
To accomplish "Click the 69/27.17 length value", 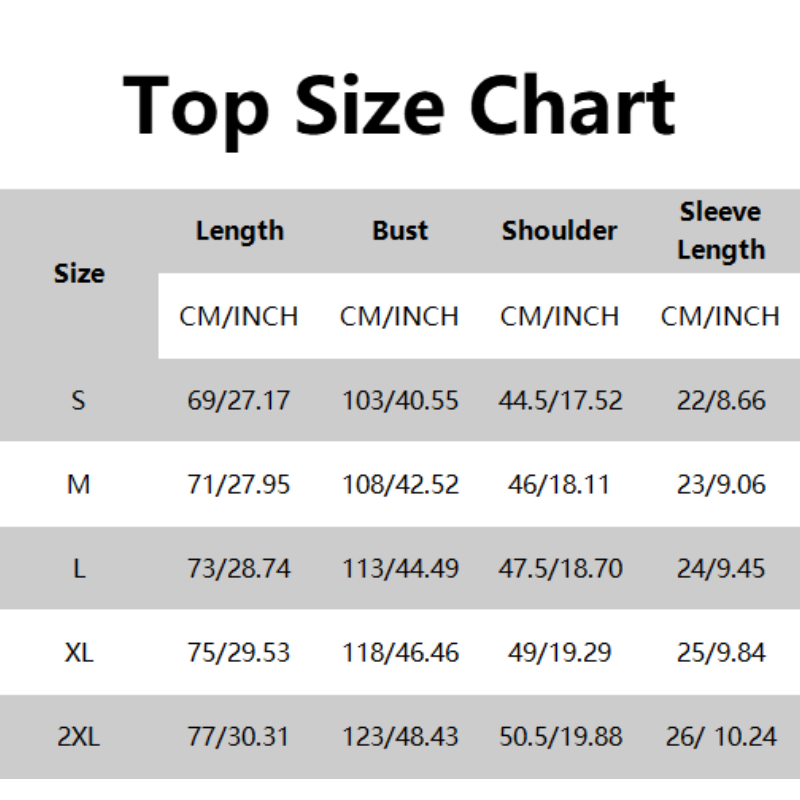I will point(239,401).
